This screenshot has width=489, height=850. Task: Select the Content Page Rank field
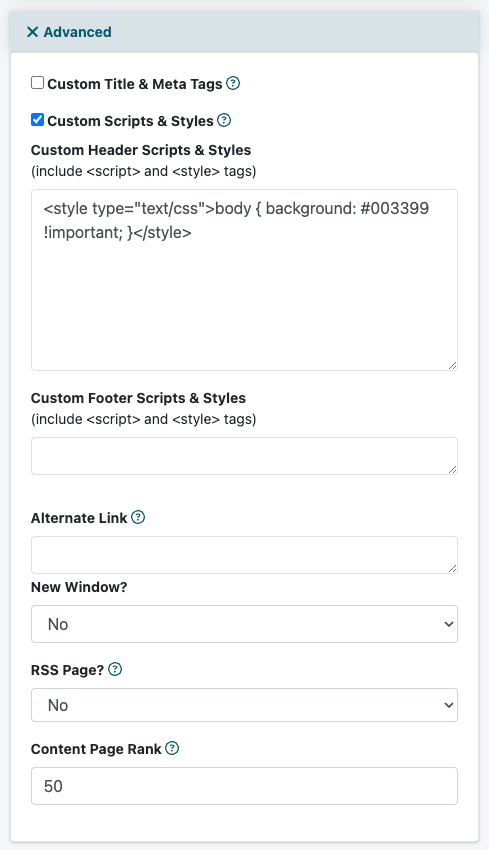pyautogui.click(x=244, y=786)
